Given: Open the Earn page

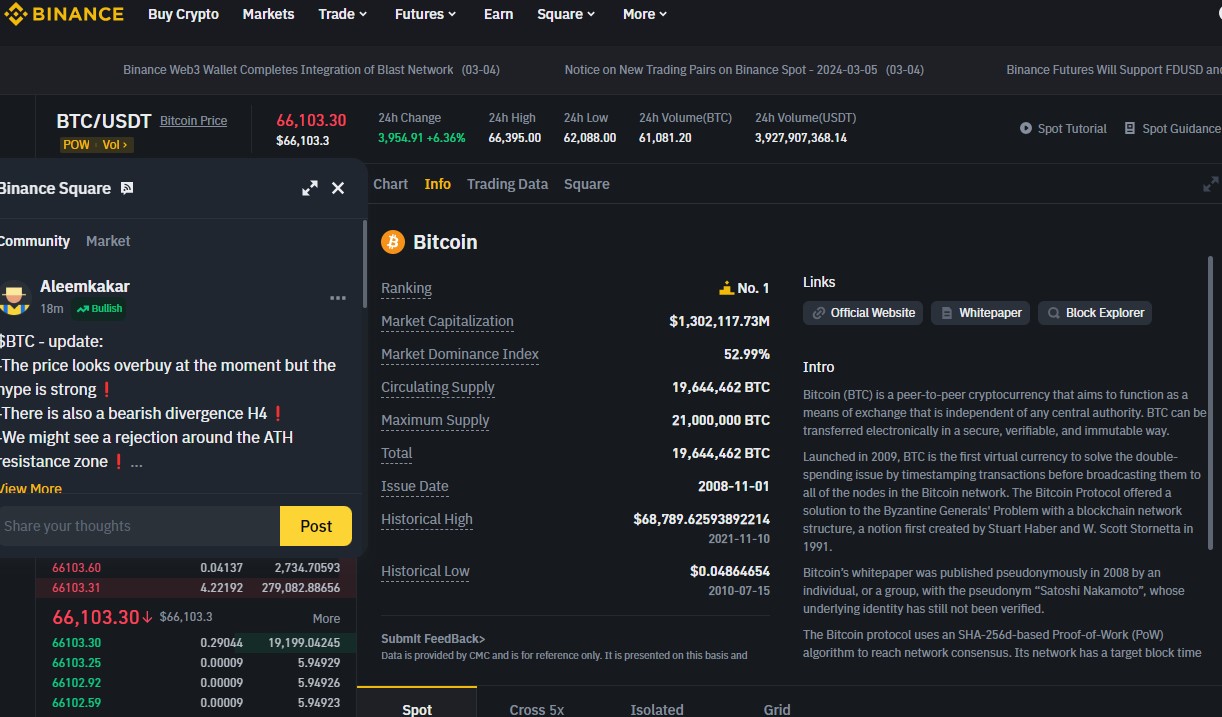Looking at the screenshot, I should point(498,14).
